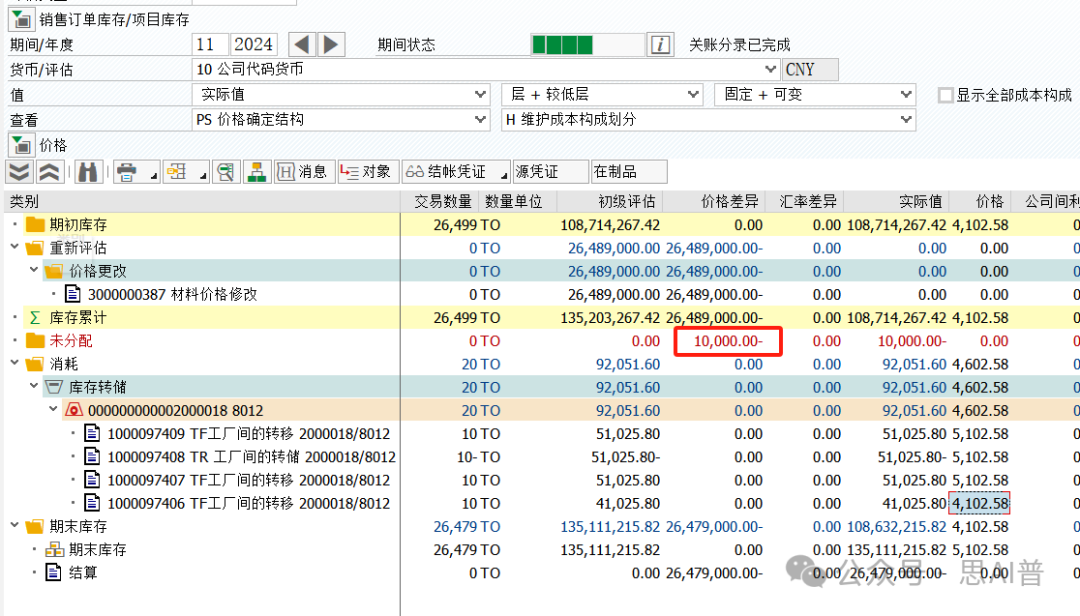
Task: Enable the 显示全部成本构成 checkbox
Action: (945, 95)
